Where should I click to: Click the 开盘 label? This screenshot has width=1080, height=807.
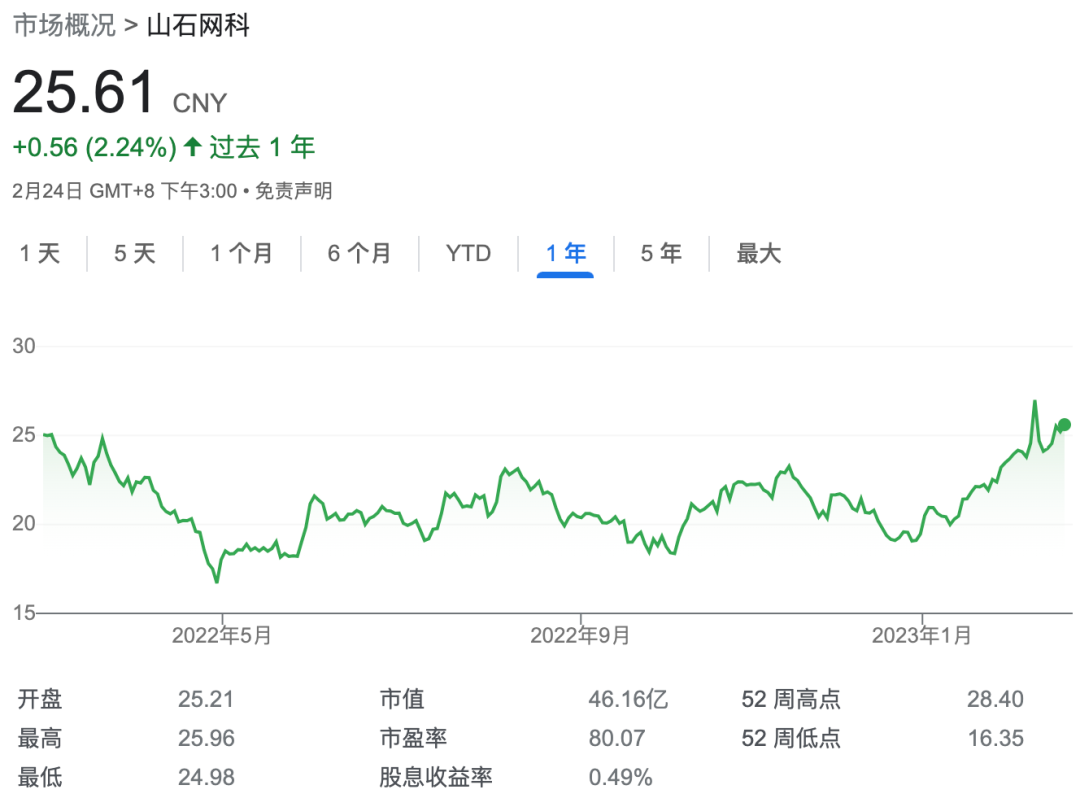[40, 699]
